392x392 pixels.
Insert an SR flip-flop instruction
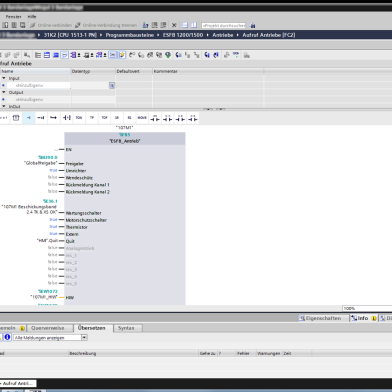click(x=117, y=118)
